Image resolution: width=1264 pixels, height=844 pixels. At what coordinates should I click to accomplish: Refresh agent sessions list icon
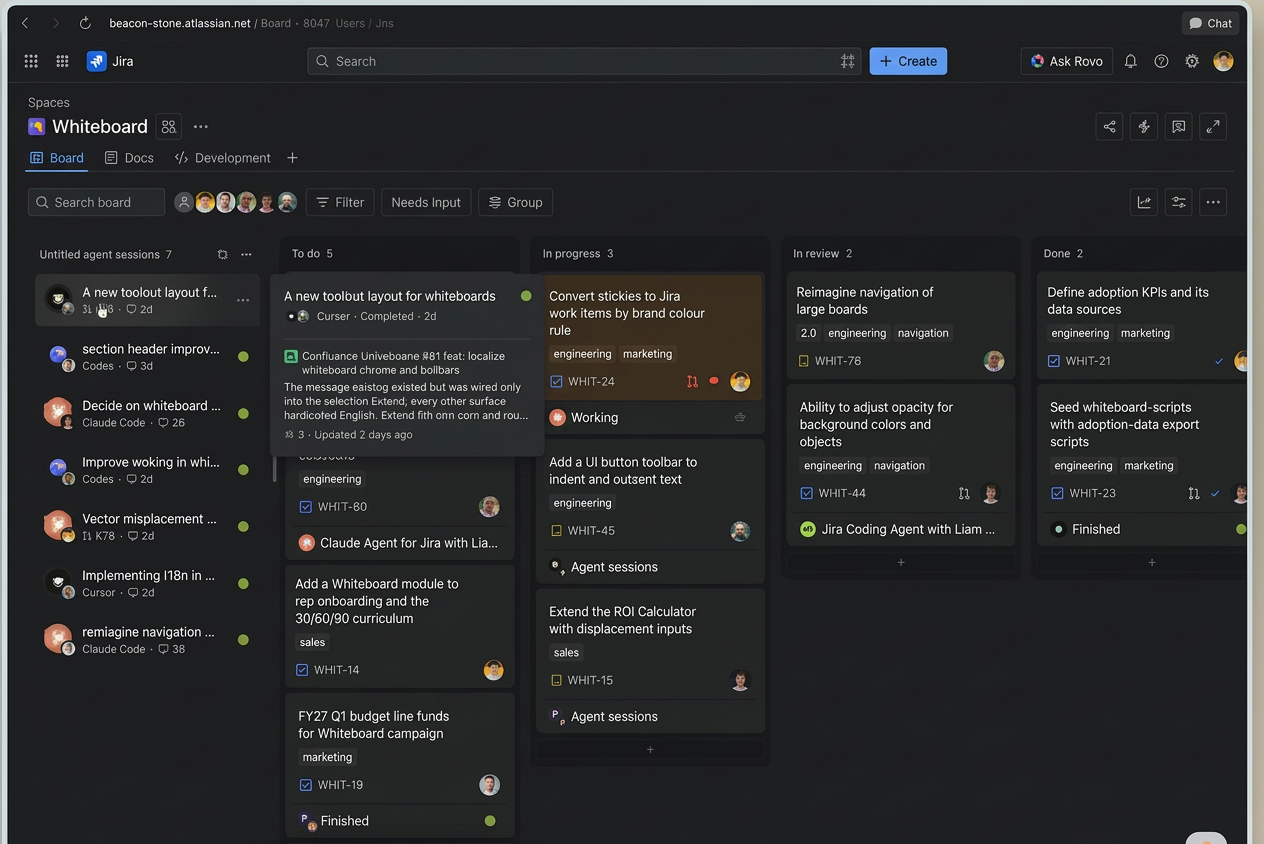222,255
